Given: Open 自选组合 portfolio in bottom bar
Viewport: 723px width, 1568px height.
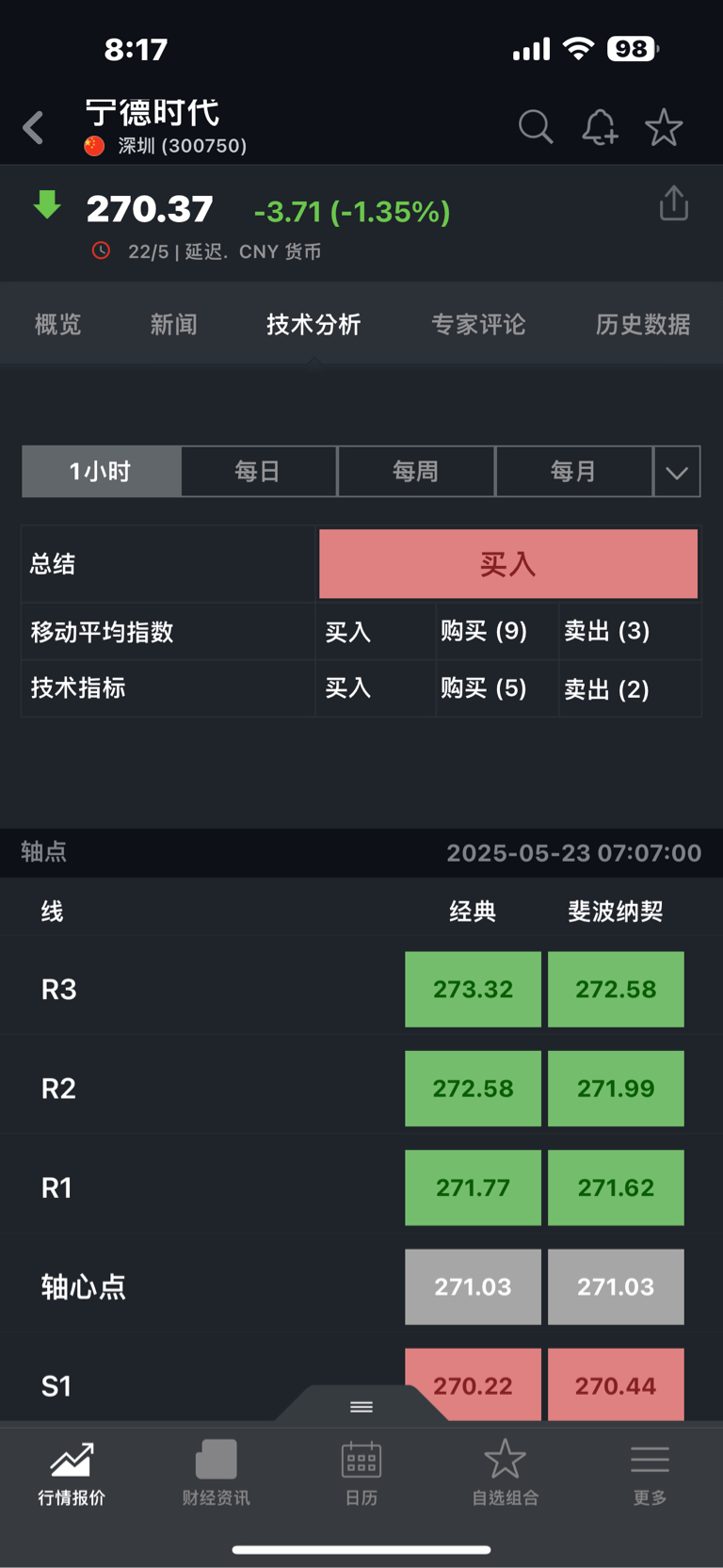Looking at the screenshot, I should [506, 1473].
